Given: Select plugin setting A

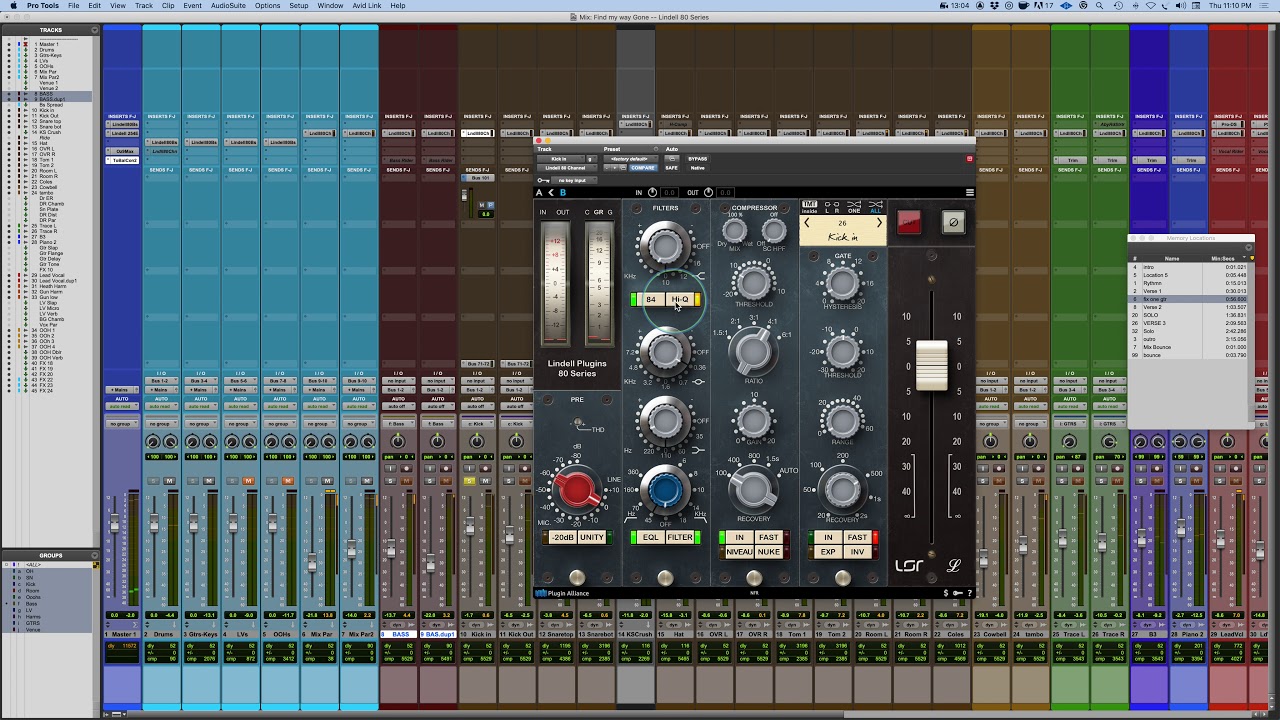Looking at the screenshot, I should (540, 193).
